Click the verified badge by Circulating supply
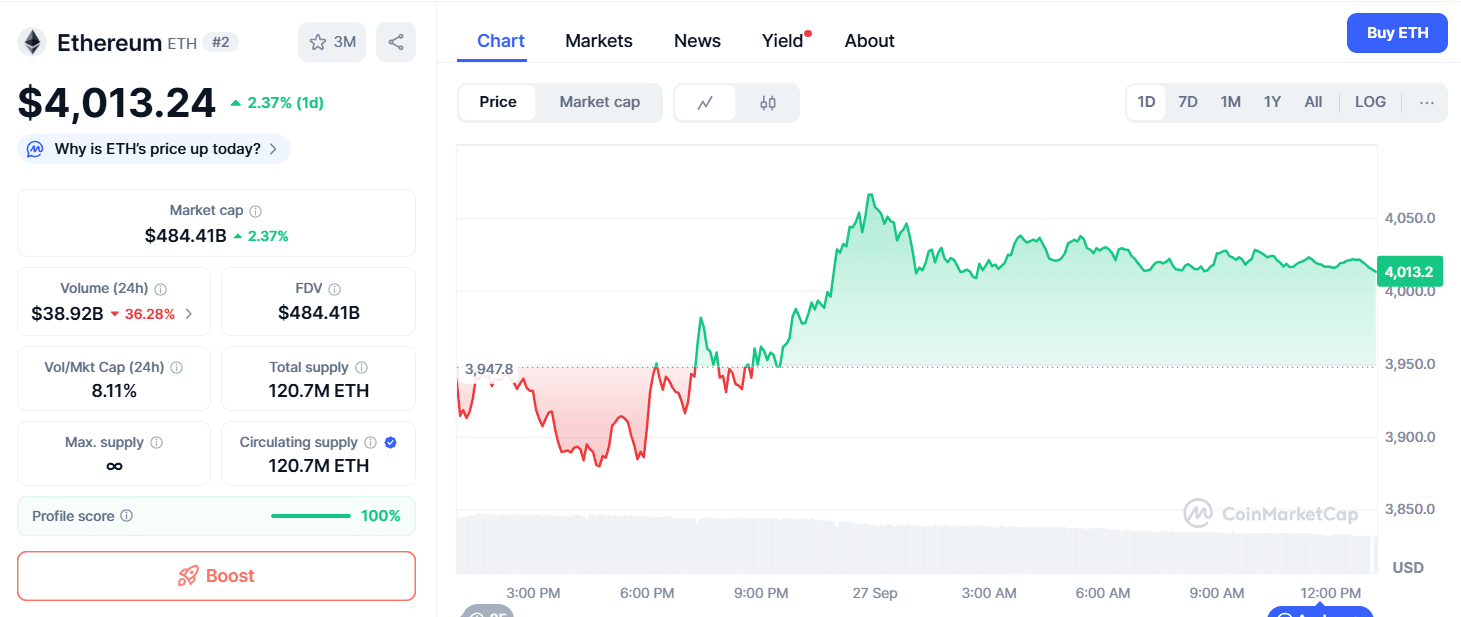Screen dimensions: 1461x617 pyautogui.click(x=391, y=442)
